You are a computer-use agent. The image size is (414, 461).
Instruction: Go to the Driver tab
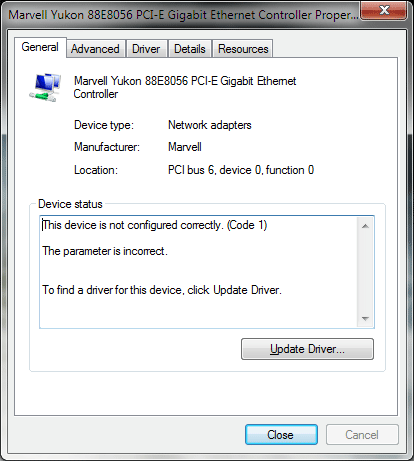pyautogui.click(x=146, y=49)
